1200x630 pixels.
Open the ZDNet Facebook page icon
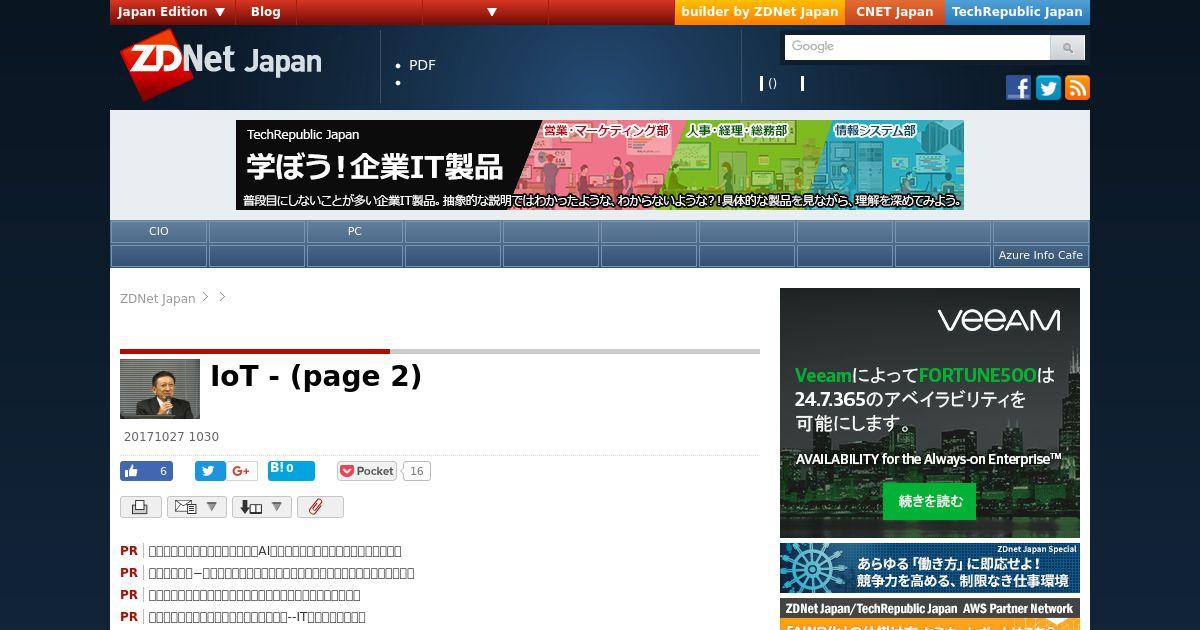point(1018,88)
